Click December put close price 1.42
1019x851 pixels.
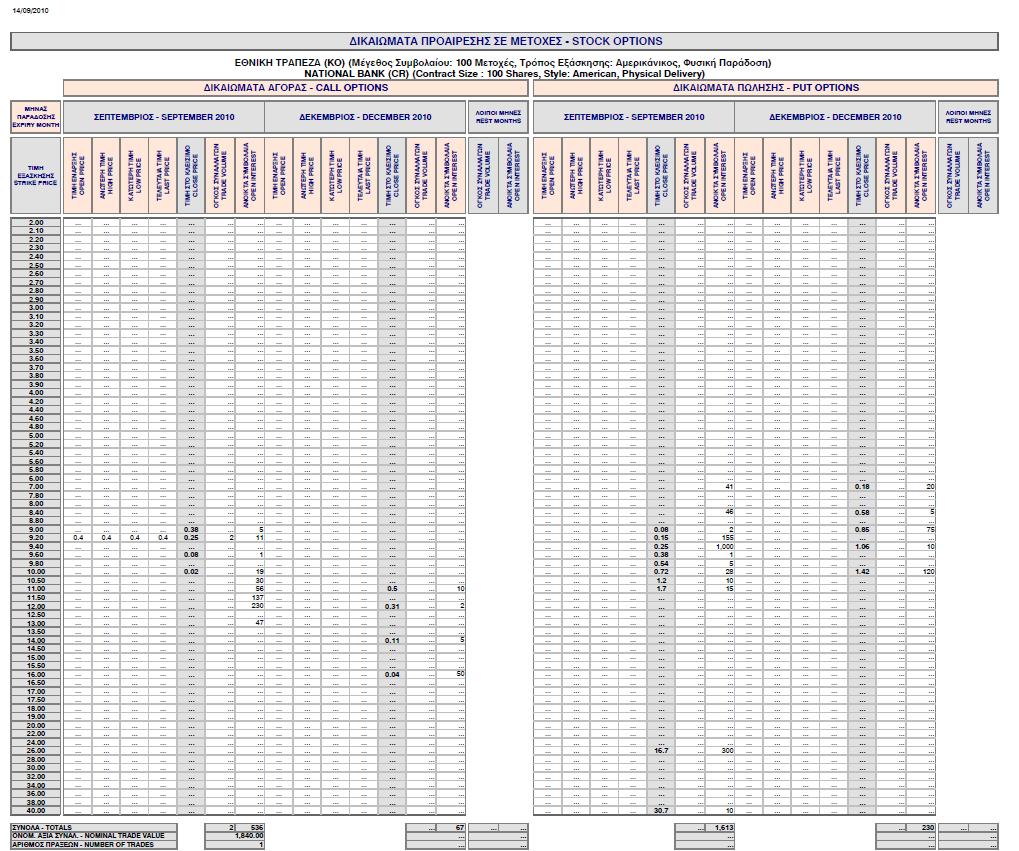tap(862, 571)
